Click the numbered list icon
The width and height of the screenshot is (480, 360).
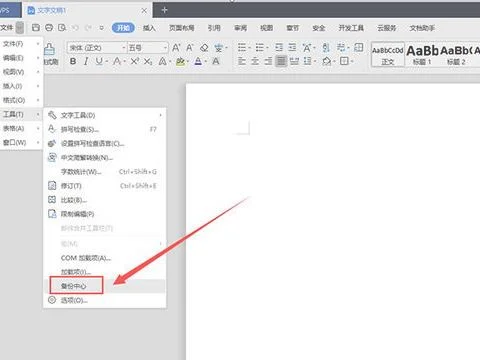260,48
